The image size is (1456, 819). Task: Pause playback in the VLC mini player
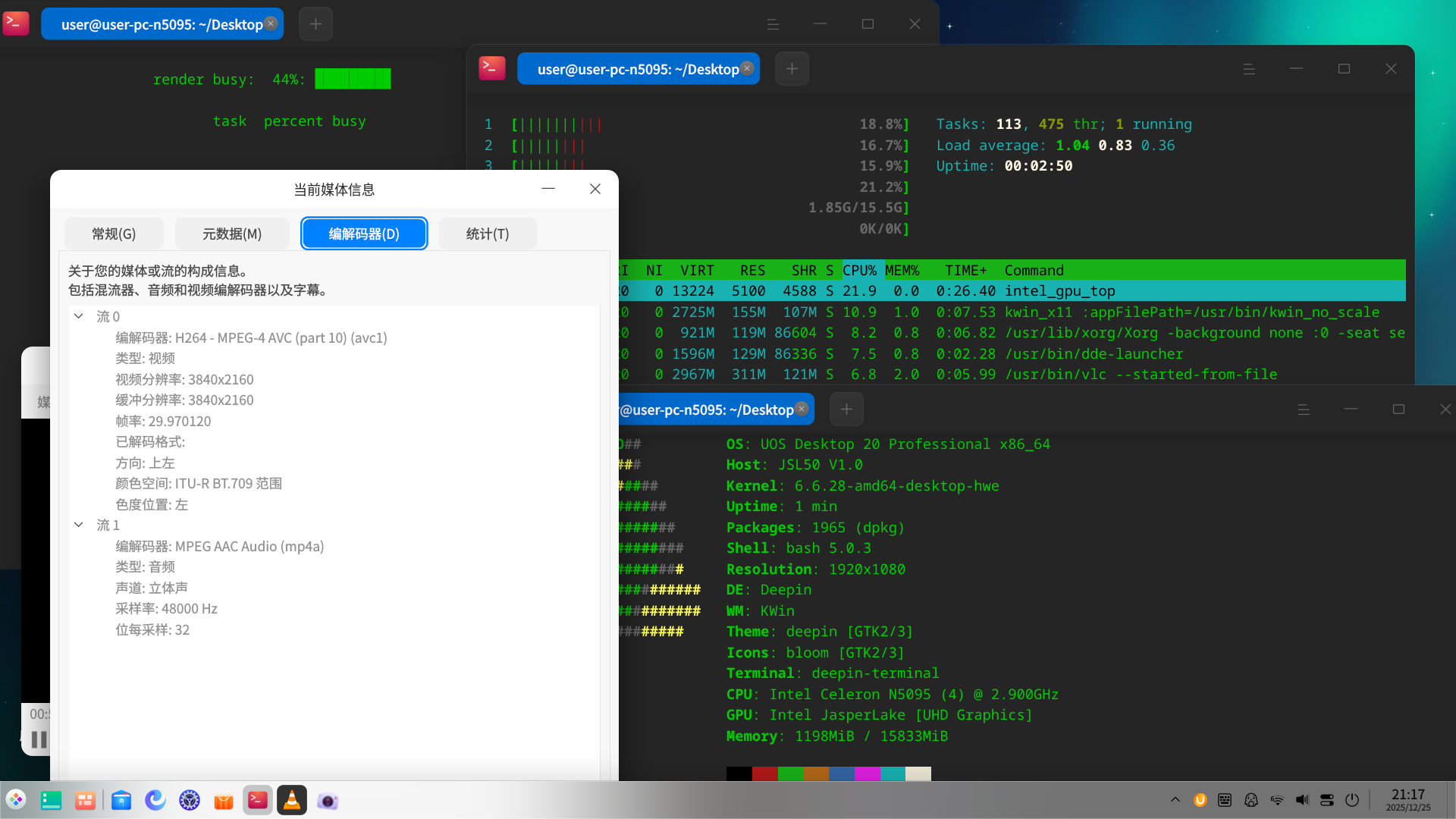[x=37, y=741]
